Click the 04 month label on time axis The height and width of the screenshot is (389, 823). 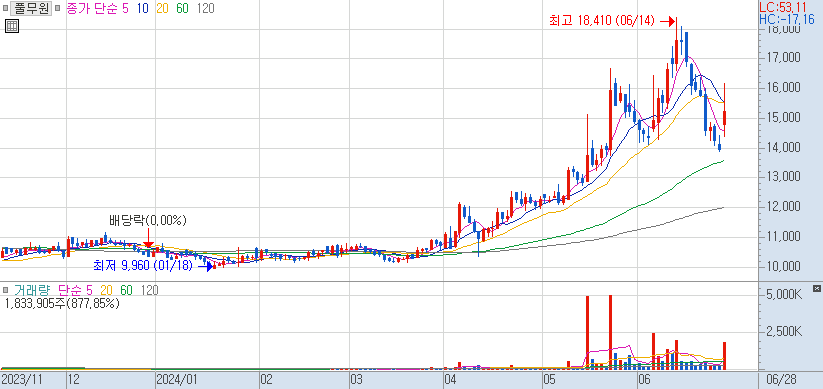click(x=450, y=379)
